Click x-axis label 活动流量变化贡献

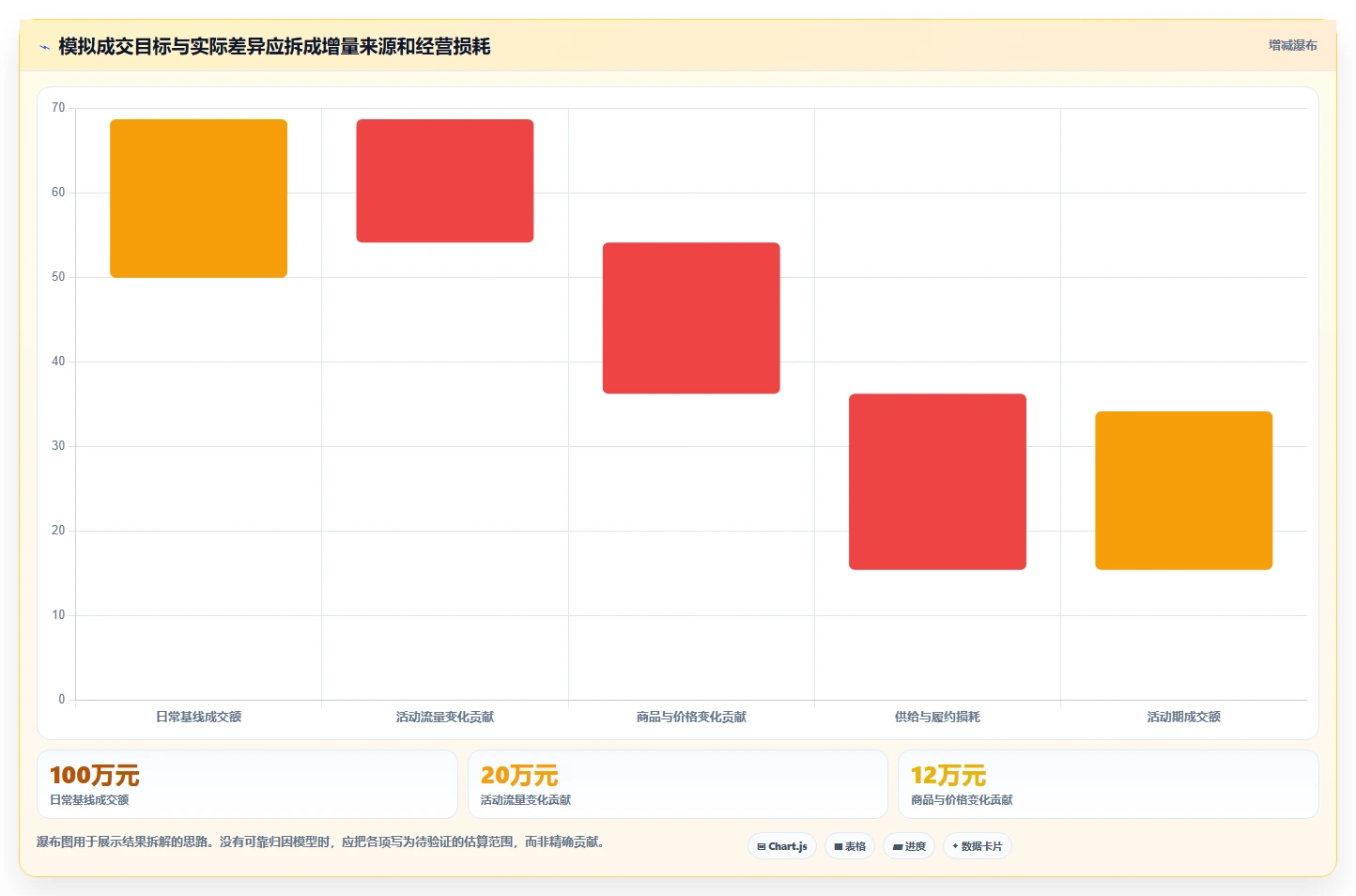tap(445, 717)
